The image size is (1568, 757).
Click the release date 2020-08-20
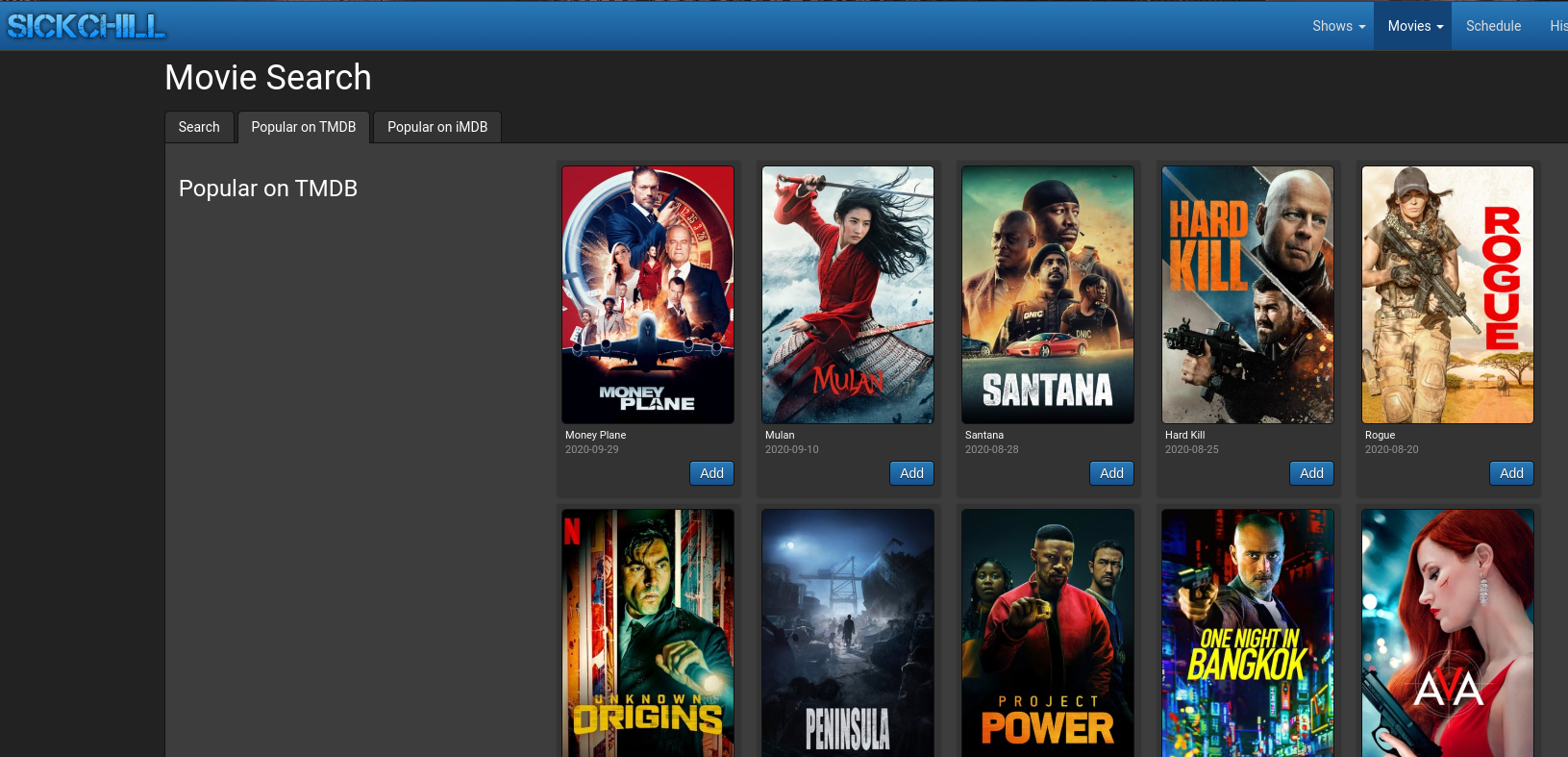(x=1392, y=449)
